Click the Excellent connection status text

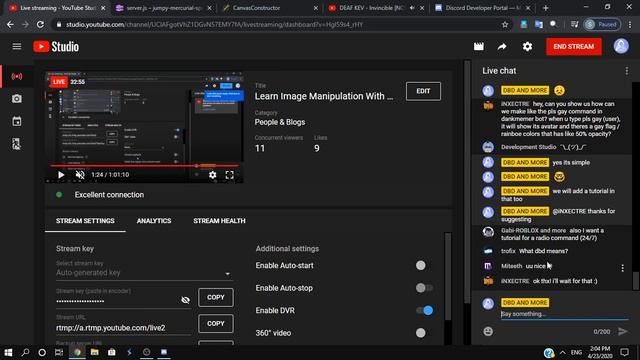coord(109,195)
